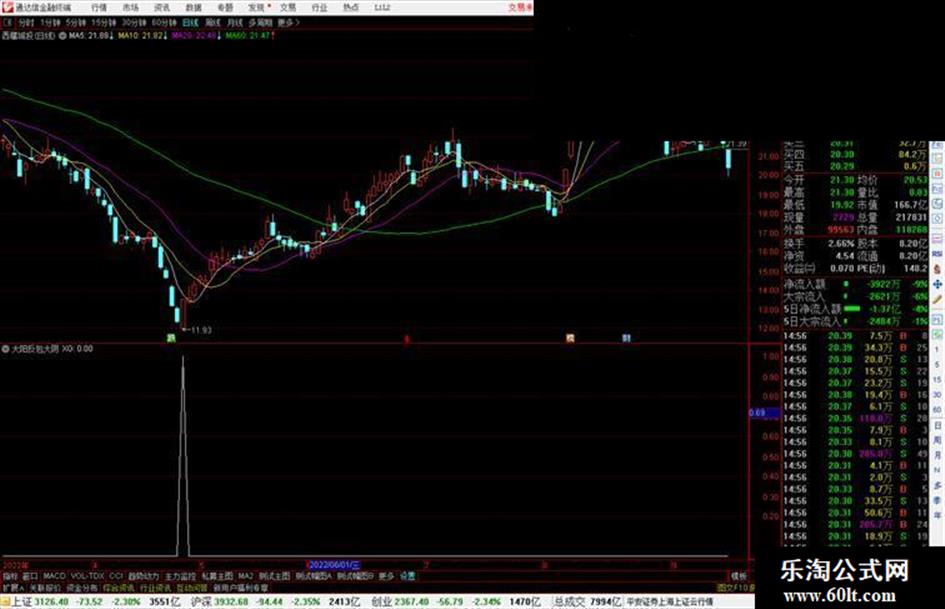The image size is (945, 609).
Task: Click the blue event marker on the chart axis
Action: [x=626, y=338]
